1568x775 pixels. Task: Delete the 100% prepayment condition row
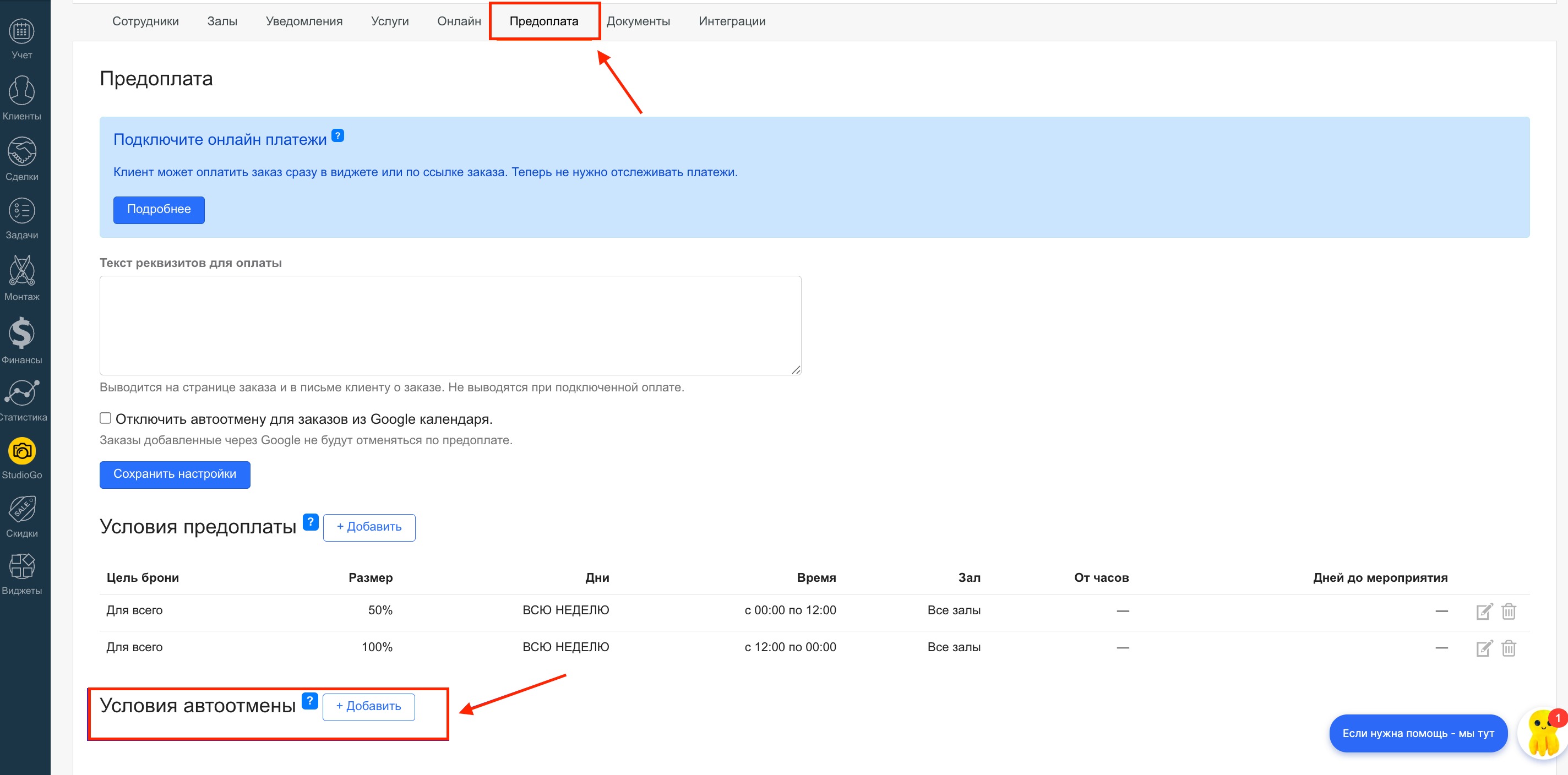coord(1509,648)
